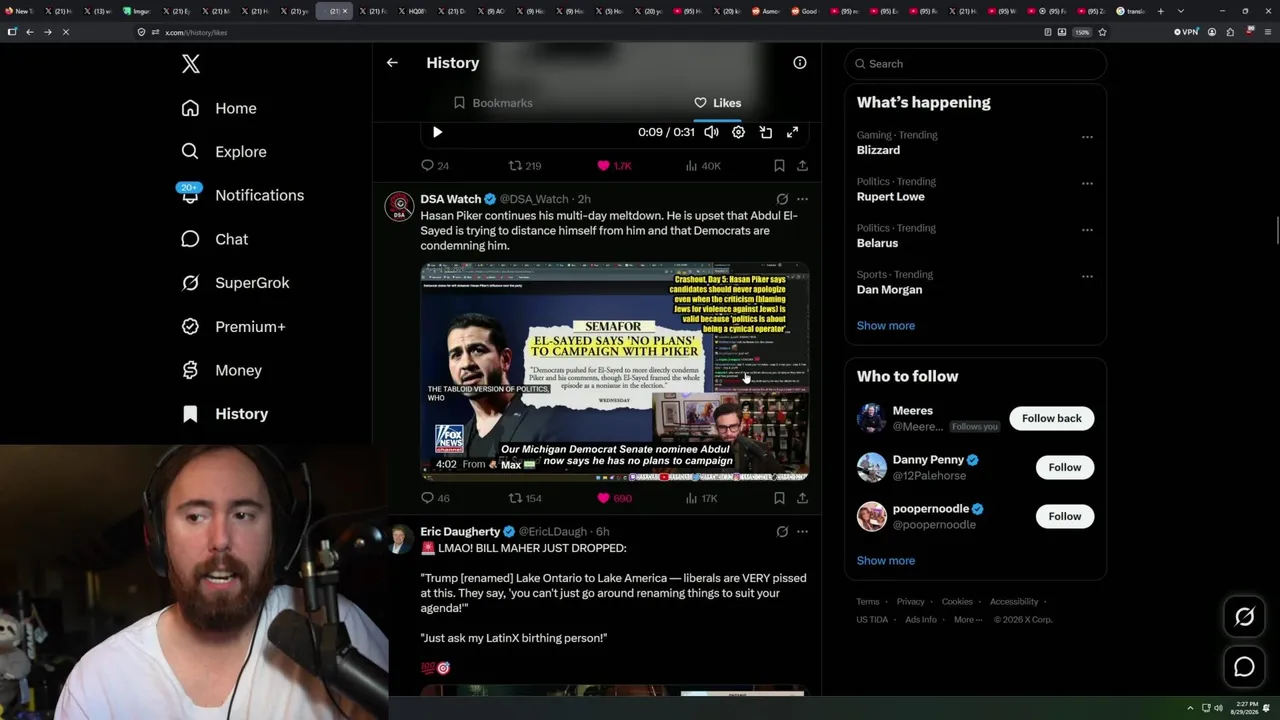Play the video at 0:09 / 0:31
The image size is (1280, 720).
(437, 132)
